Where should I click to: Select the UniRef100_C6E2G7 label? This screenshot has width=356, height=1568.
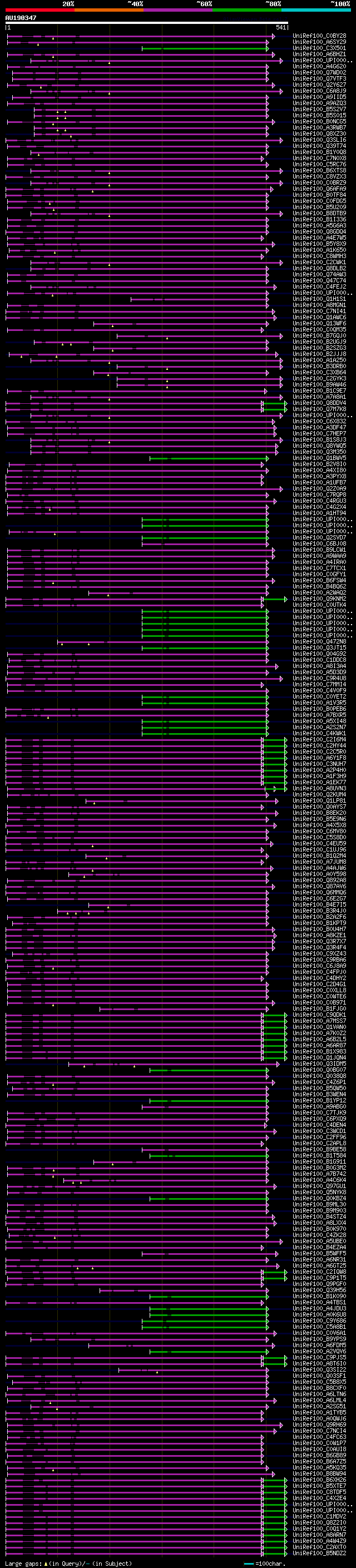pyautogui.click(x=319, y=898)
